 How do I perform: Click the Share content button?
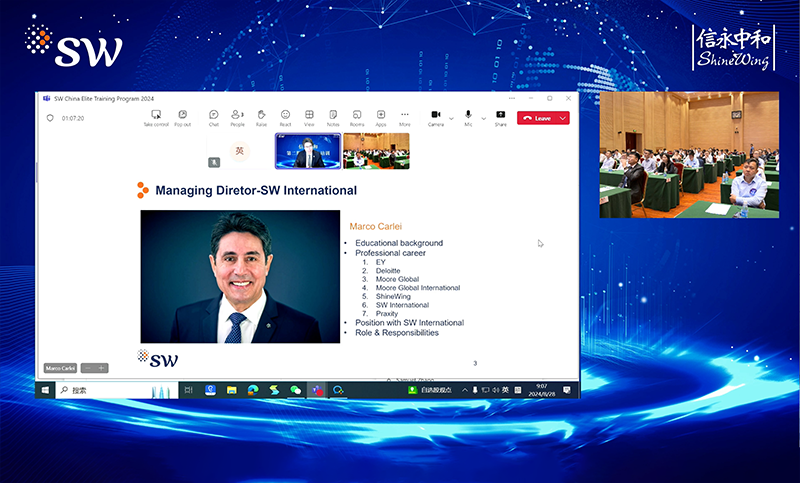(x=501, y=118)
